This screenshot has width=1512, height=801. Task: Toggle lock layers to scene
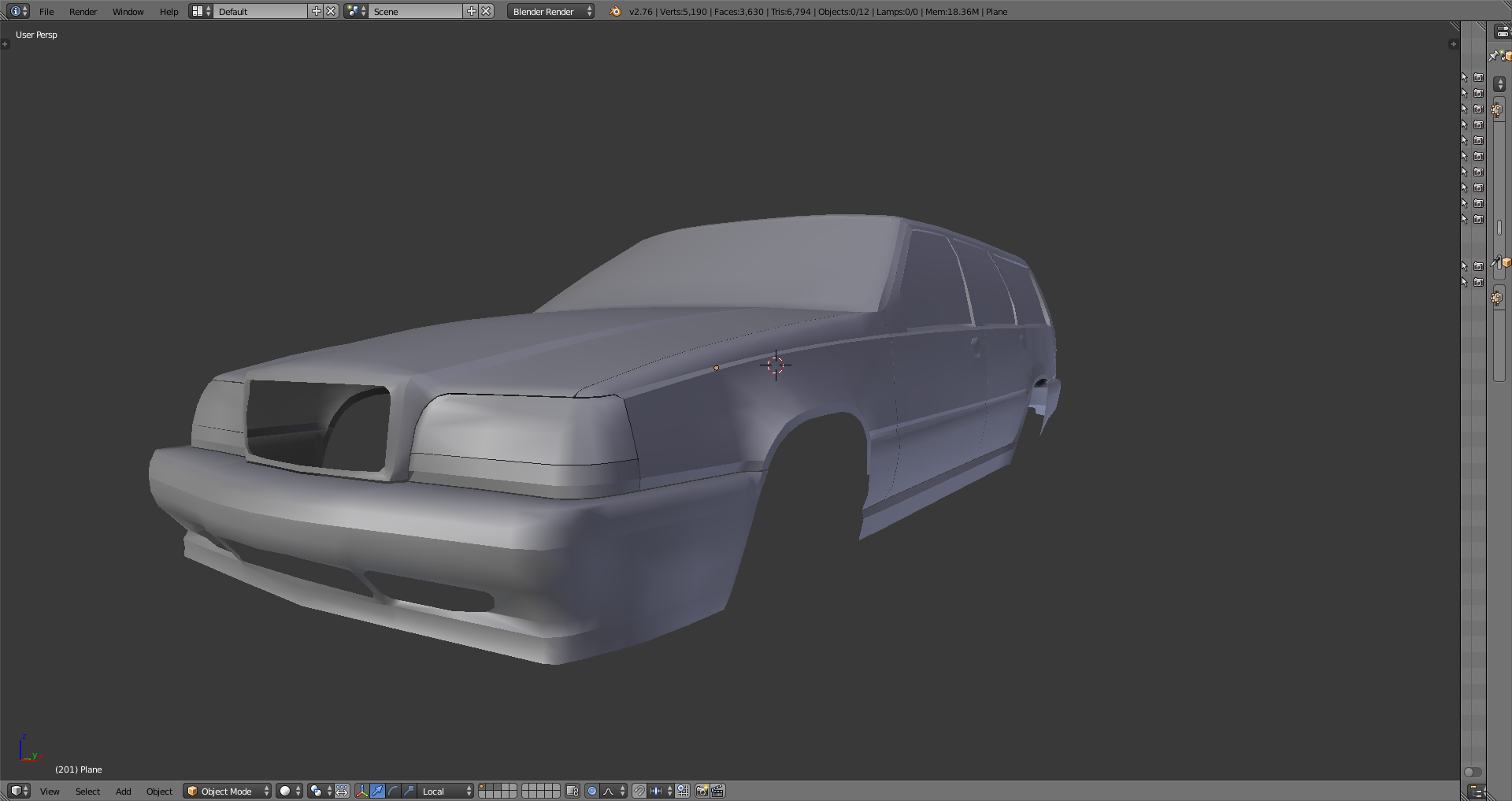click(x=573, y=791)
